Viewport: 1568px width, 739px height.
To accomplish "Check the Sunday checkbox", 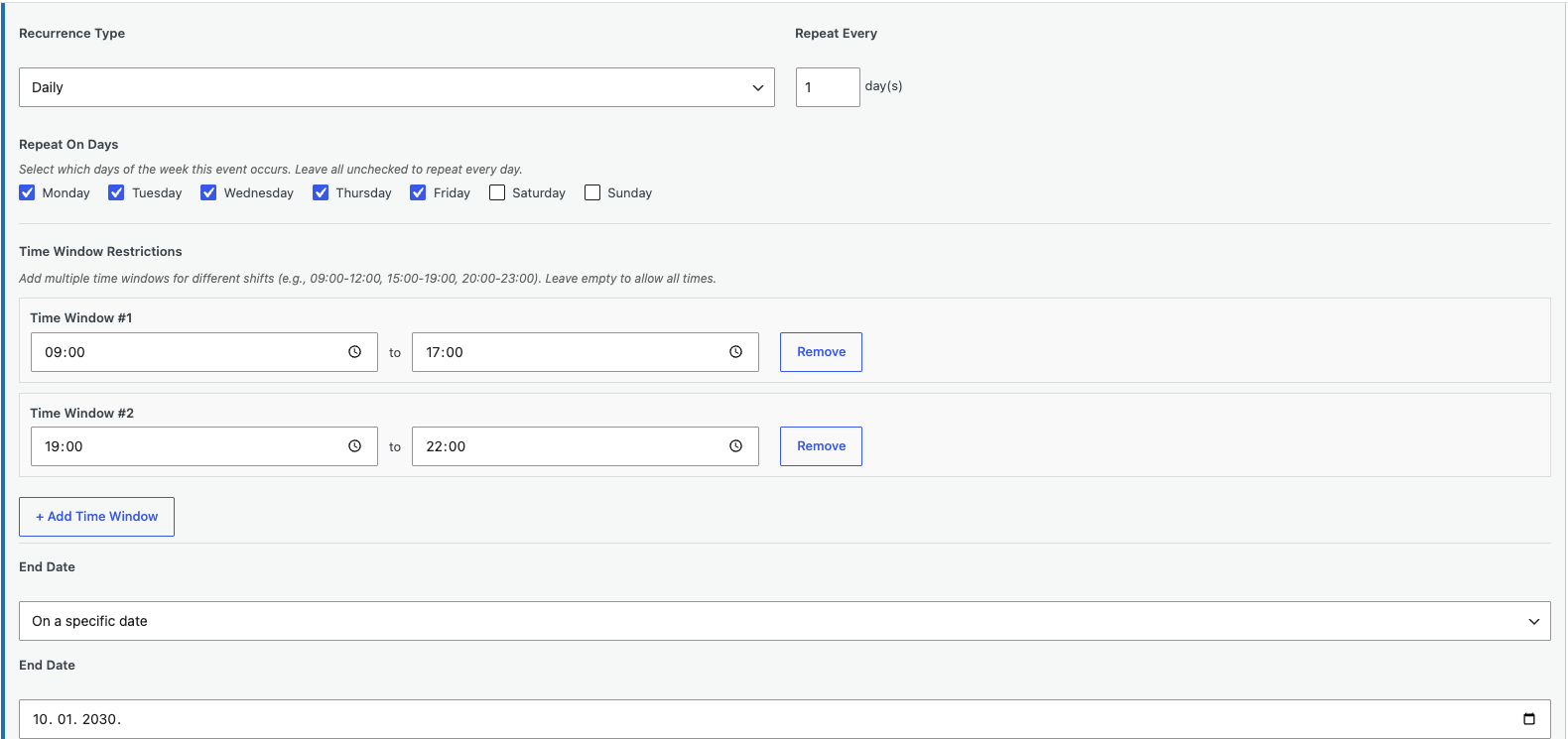I will [x=592, y=192].
